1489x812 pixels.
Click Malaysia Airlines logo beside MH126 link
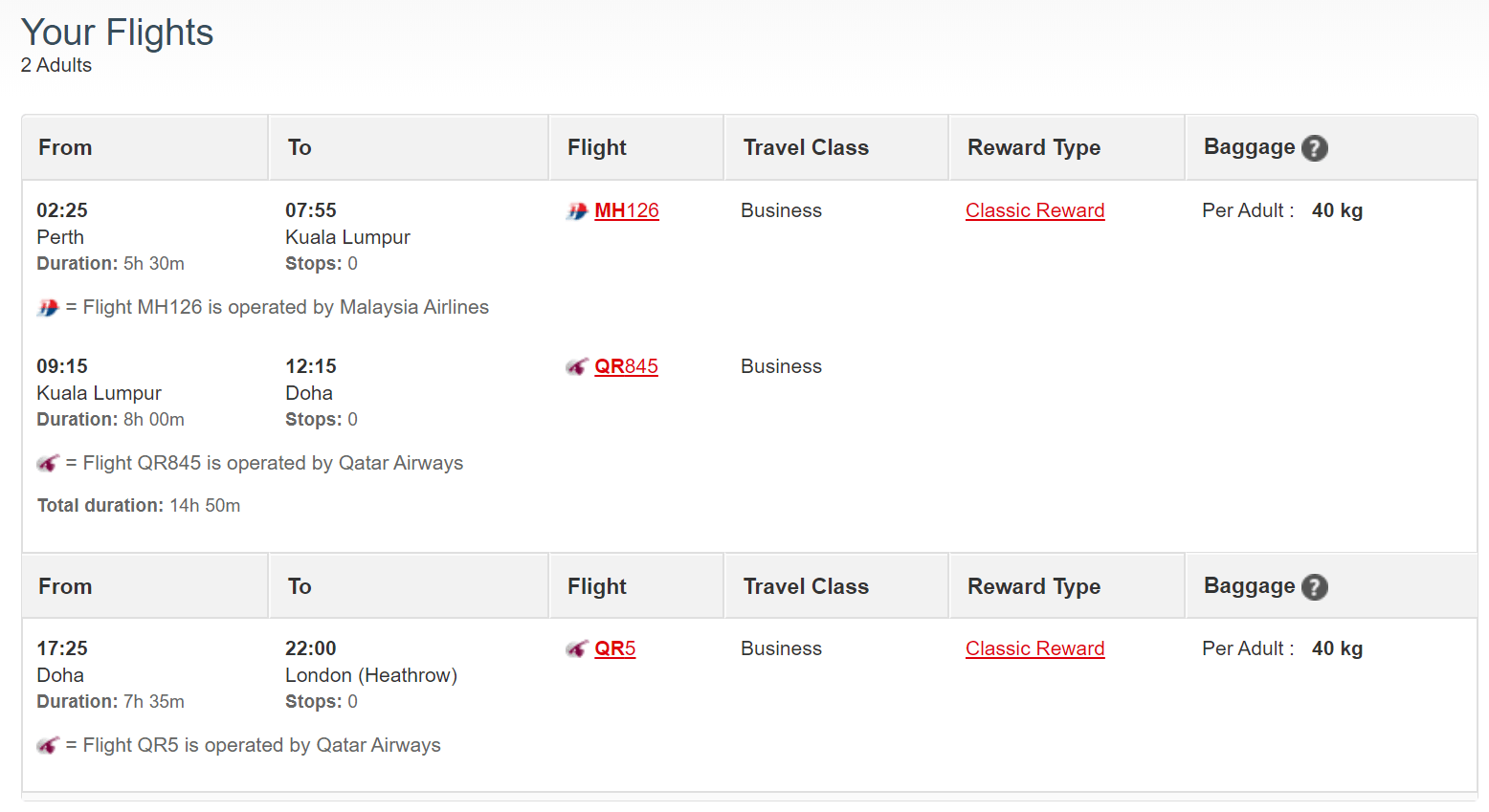pos(576,211)
